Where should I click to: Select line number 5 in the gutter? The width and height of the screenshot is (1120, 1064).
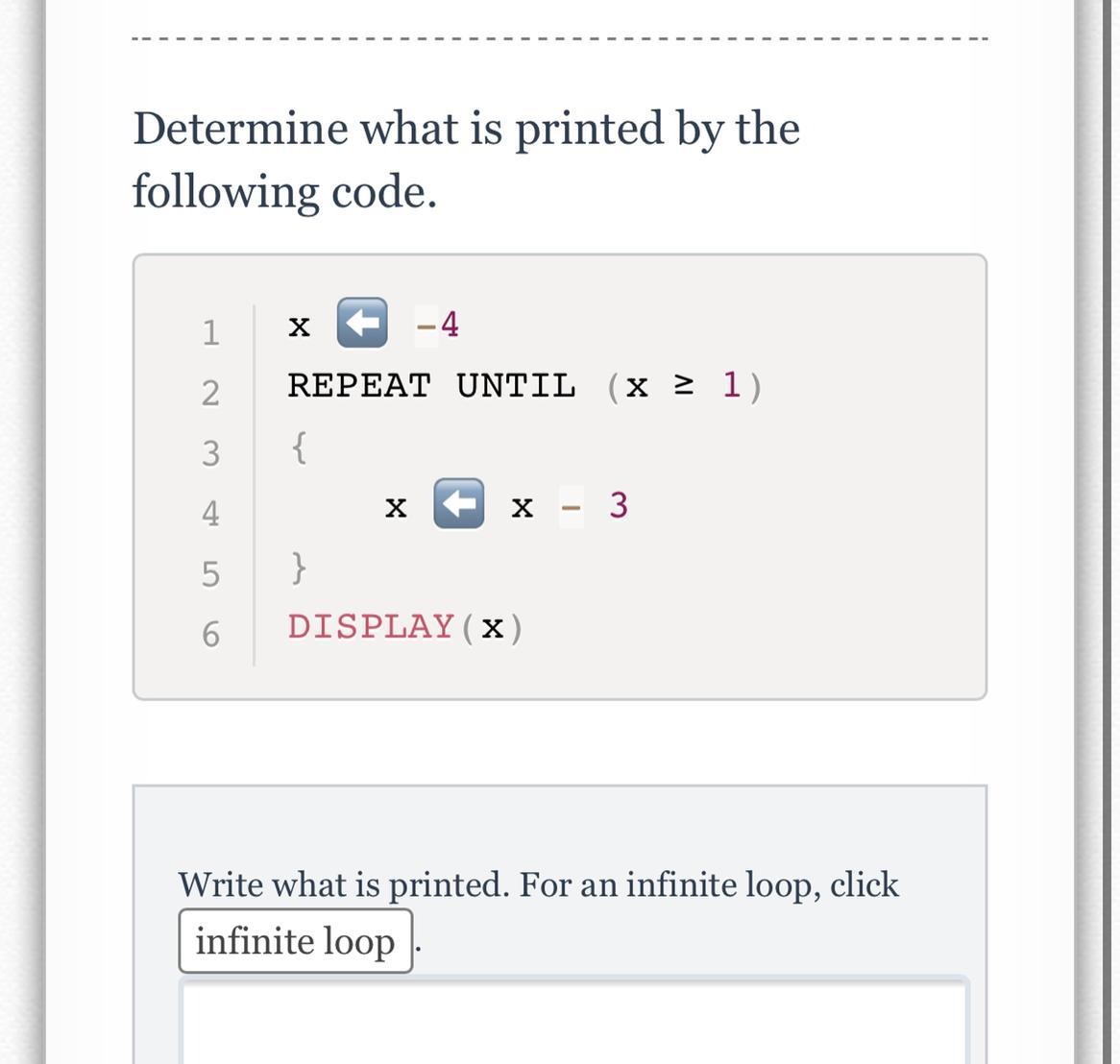(210, 573)
